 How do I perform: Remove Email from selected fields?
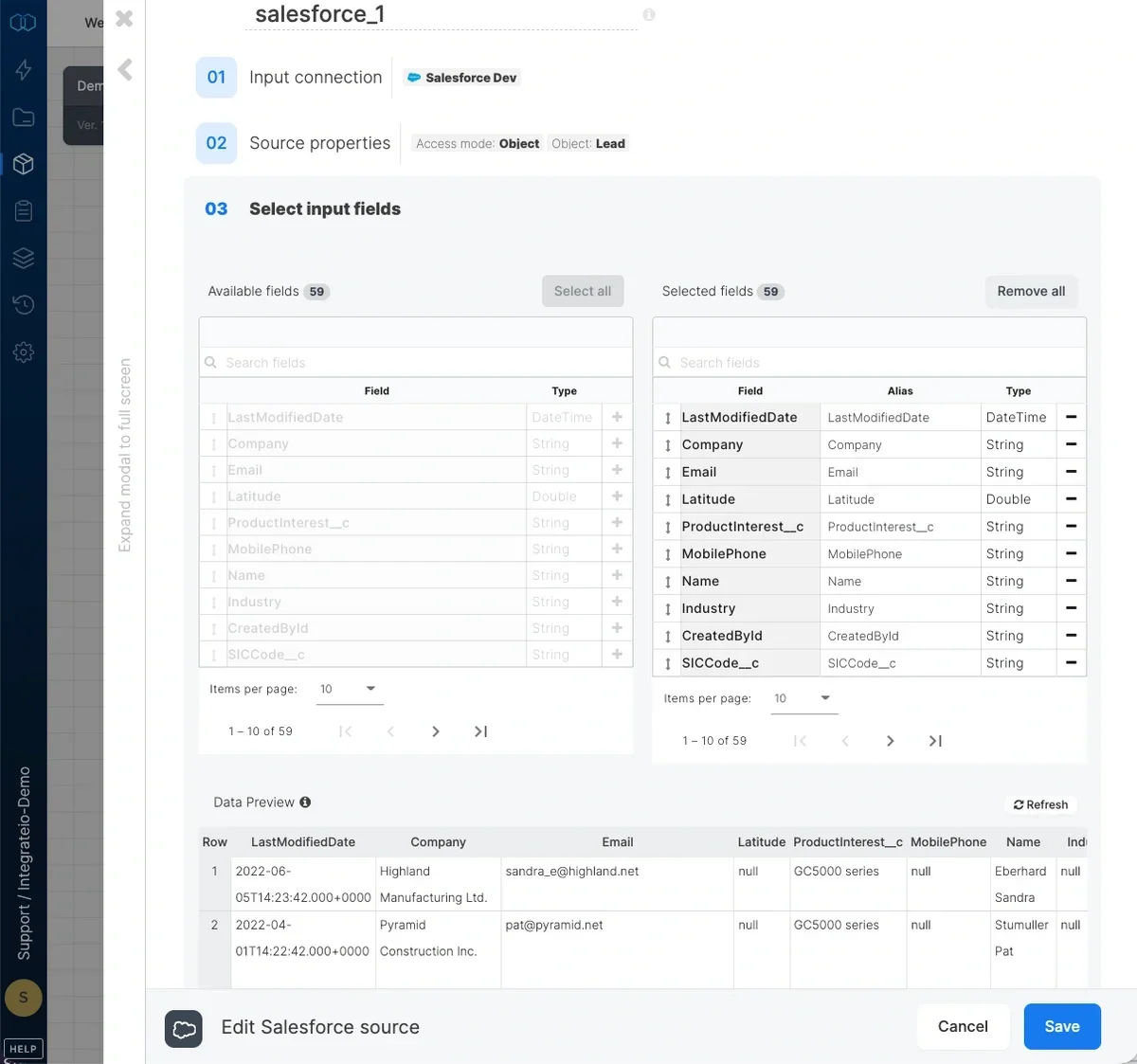coord(1071,472)
